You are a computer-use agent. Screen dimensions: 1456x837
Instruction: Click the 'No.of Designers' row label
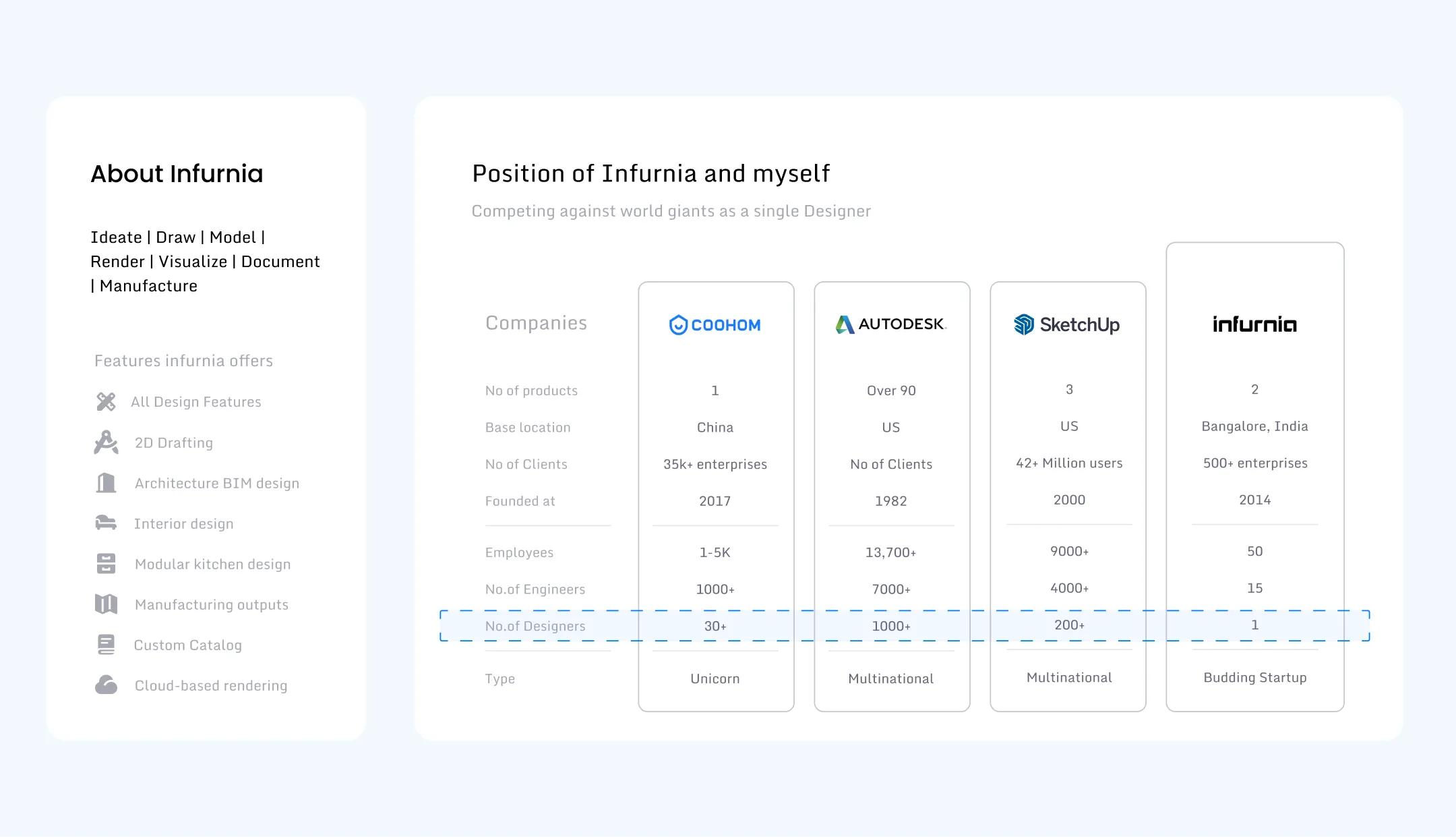point(535,626)
